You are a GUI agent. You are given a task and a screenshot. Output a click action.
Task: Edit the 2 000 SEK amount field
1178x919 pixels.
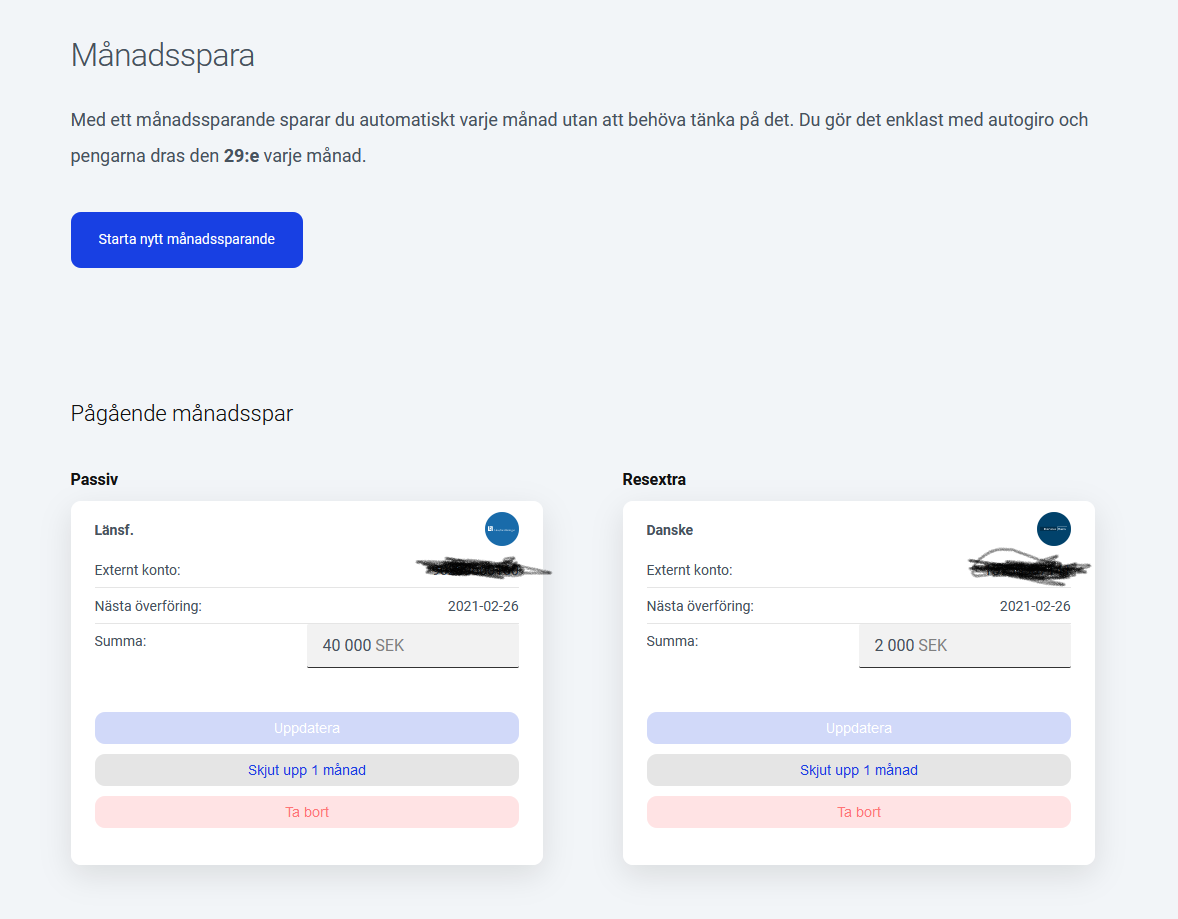click(964, 646)
